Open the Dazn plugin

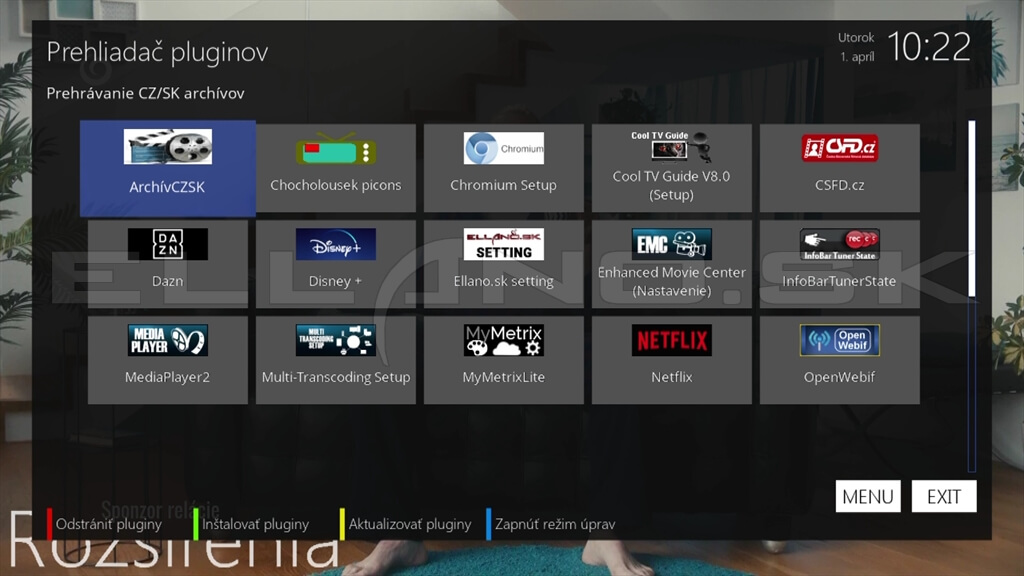click(x=167, y=264)
